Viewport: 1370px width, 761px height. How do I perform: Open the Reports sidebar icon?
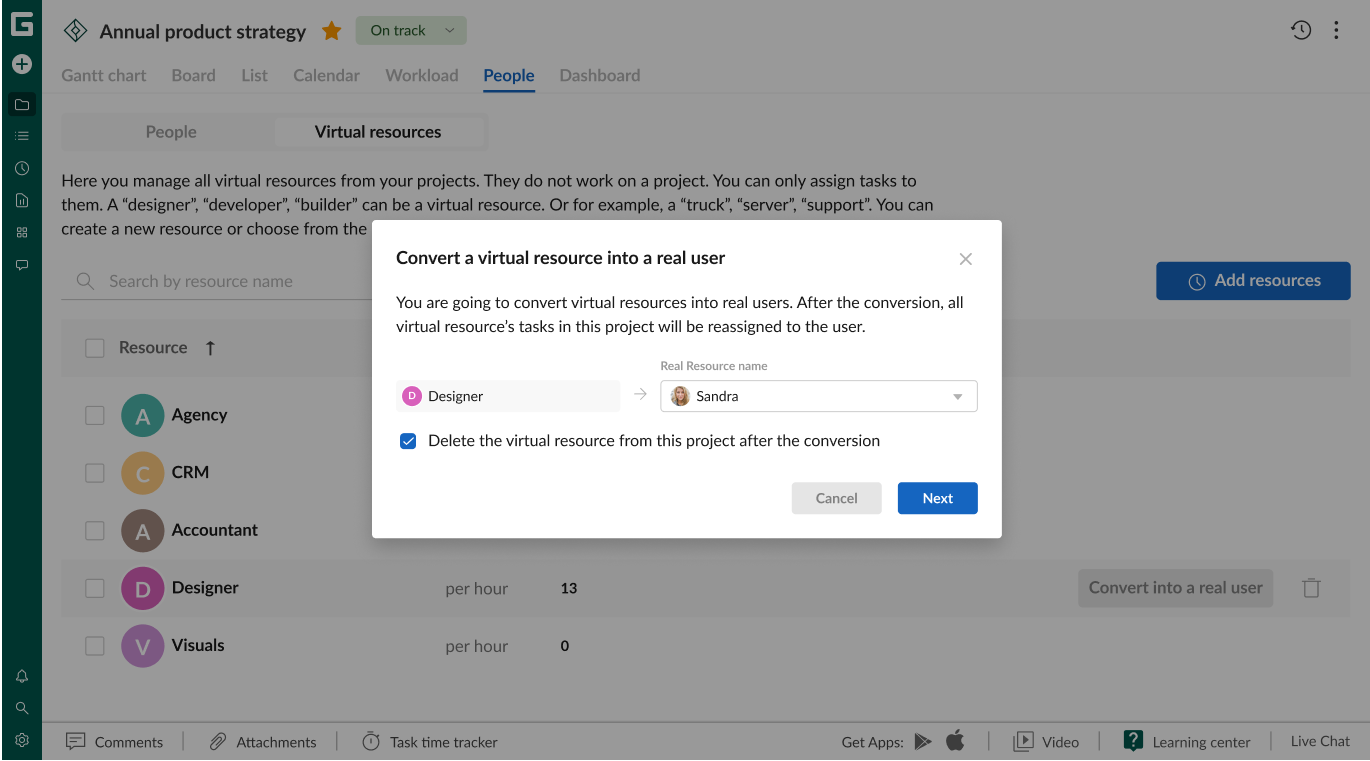tap(21, 200)
